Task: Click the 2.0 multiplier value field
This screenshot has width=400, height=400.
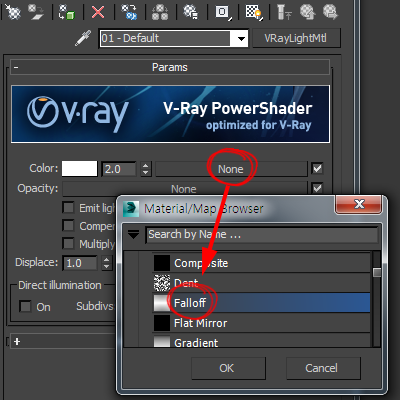Action: (x=119, y=169)
